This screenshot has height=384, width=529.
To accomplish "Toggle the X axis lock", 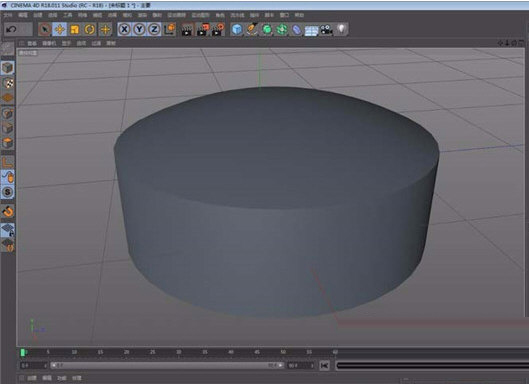I will pyautogui.click(x=124, y=29).
